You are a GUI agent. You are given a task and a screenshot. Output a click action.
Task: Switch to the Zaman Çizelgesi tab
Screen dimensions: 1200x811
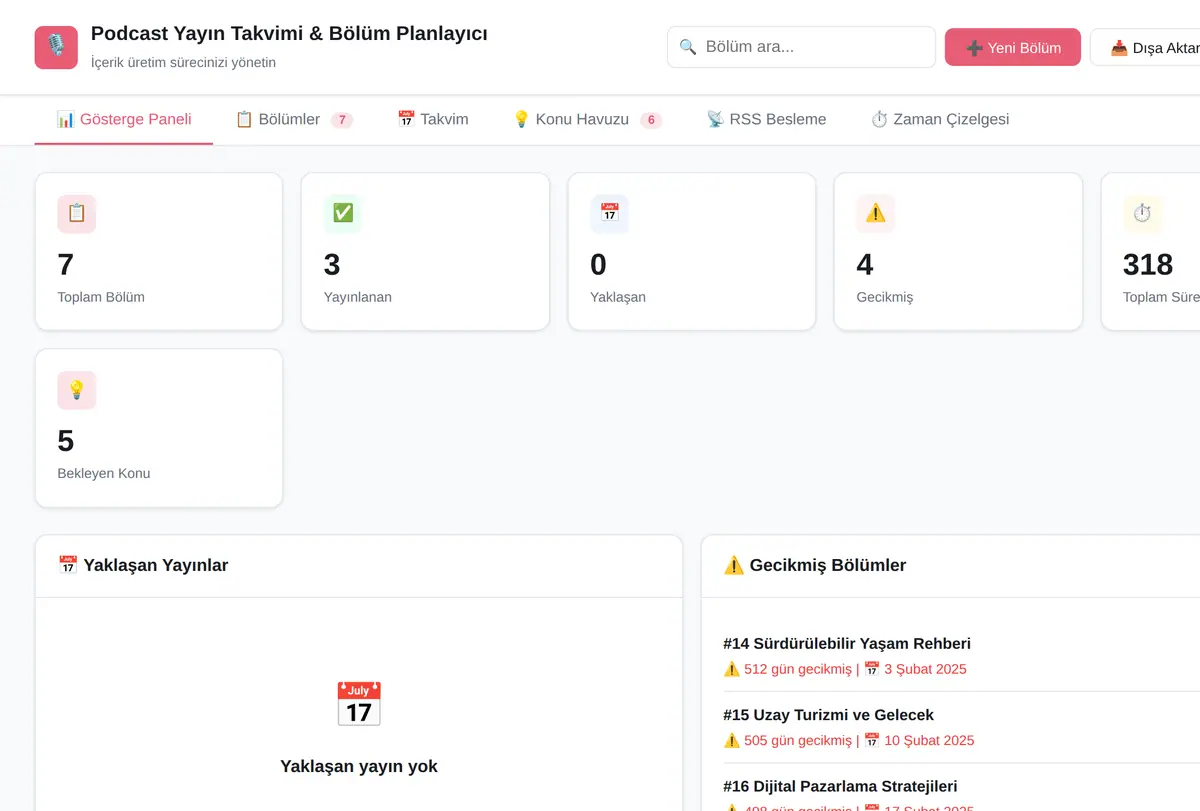939,119
